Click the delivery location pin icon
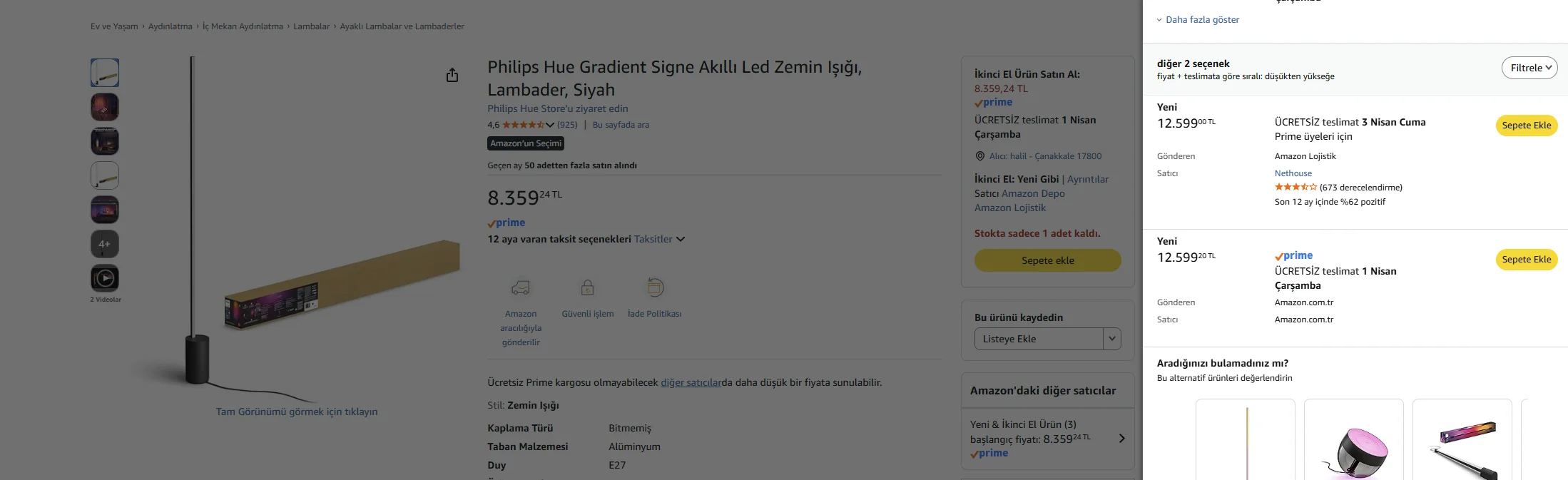 (x=980, y=156)
